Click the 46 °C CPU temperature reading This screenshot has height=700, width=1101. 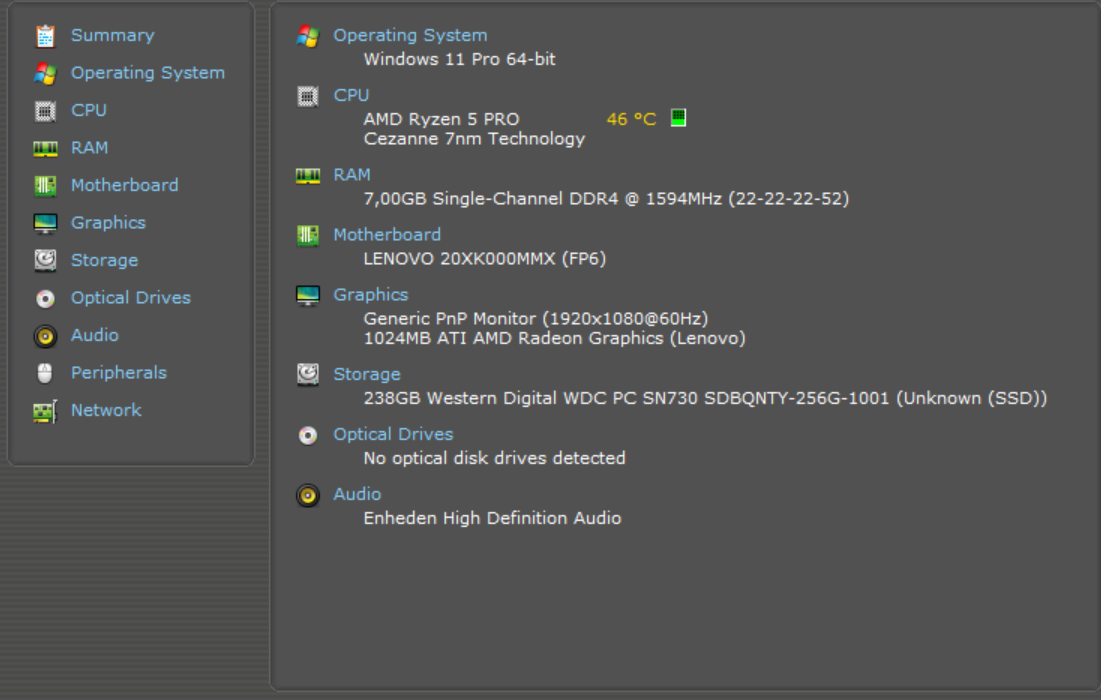631,119
